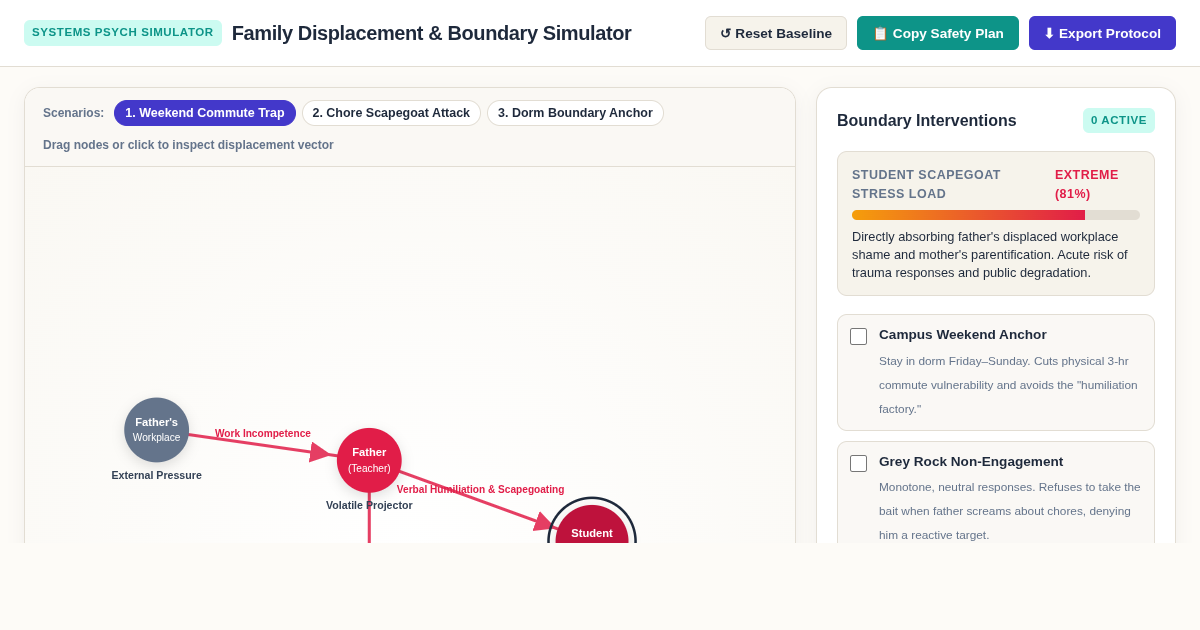Click the SYSTEMS PSYCH SIMULATOR badge
1200x630 pixels.
[x=123, y=33]
